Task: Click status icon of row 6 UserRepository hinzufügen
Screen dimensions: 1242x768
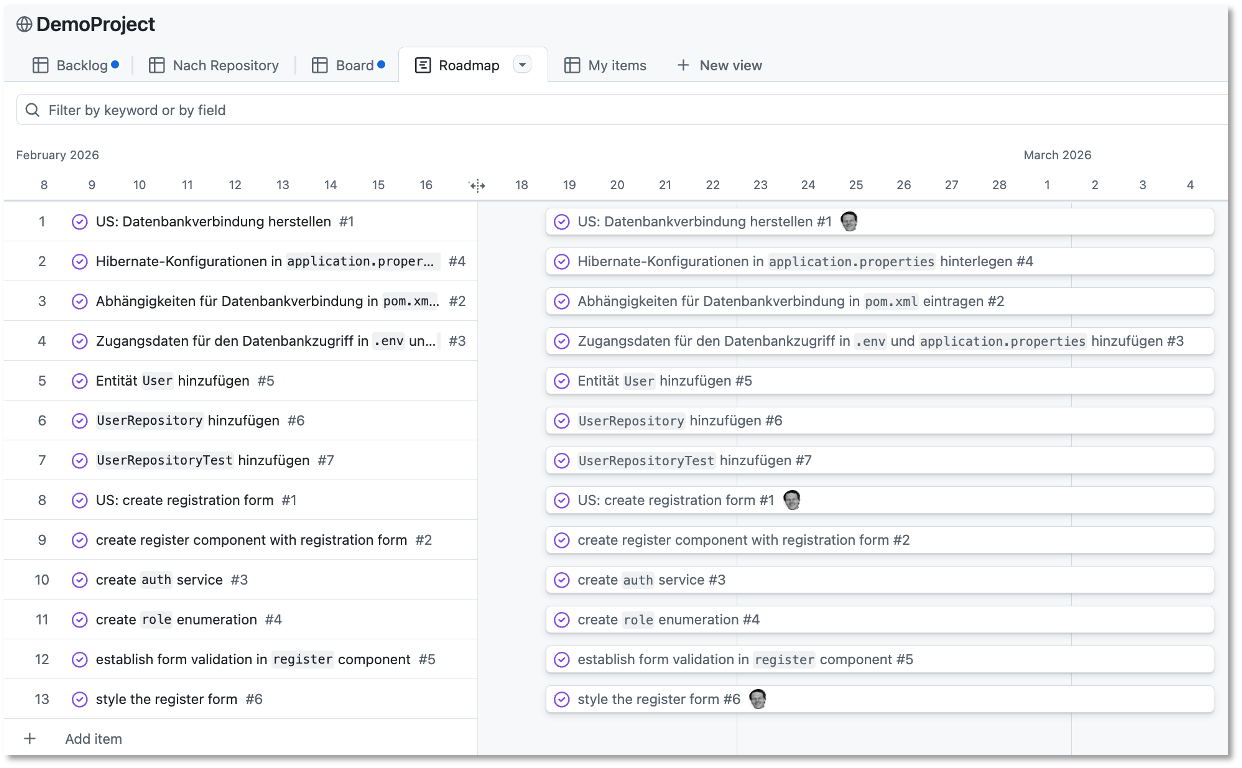Action: pos(80,421)
